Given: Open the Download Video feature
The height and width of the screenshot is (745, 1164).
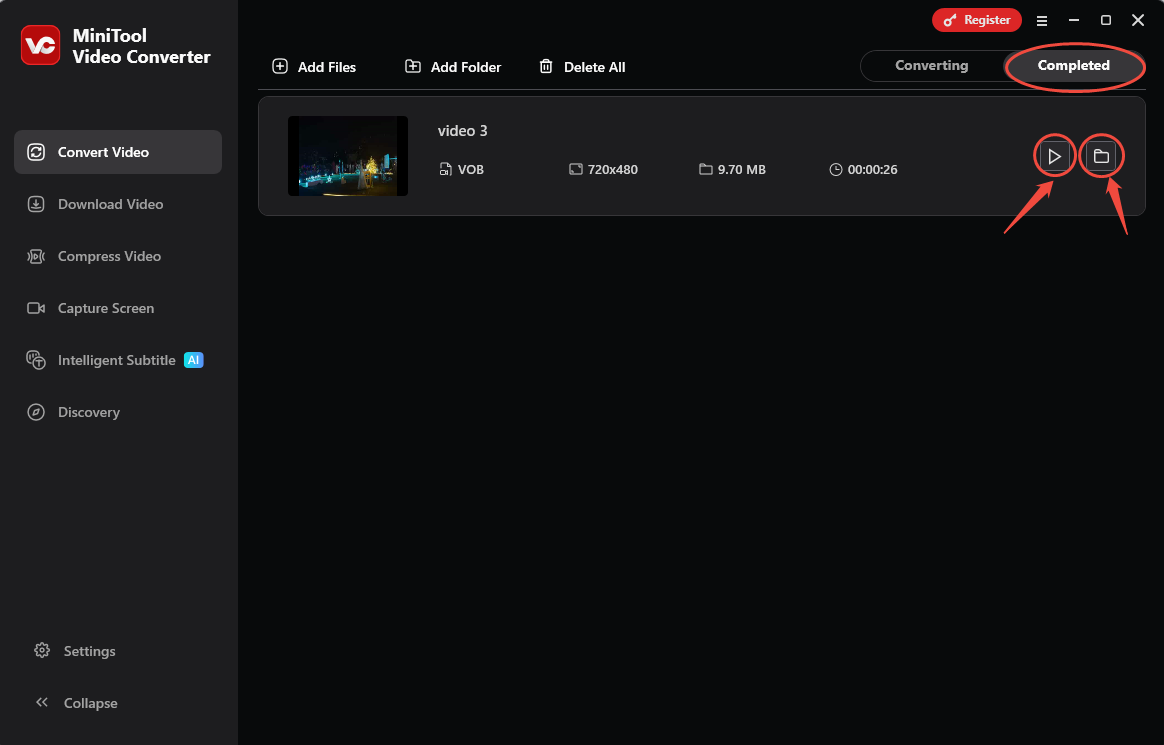Looking at the screenshot, I should click(x=110, y=204).
